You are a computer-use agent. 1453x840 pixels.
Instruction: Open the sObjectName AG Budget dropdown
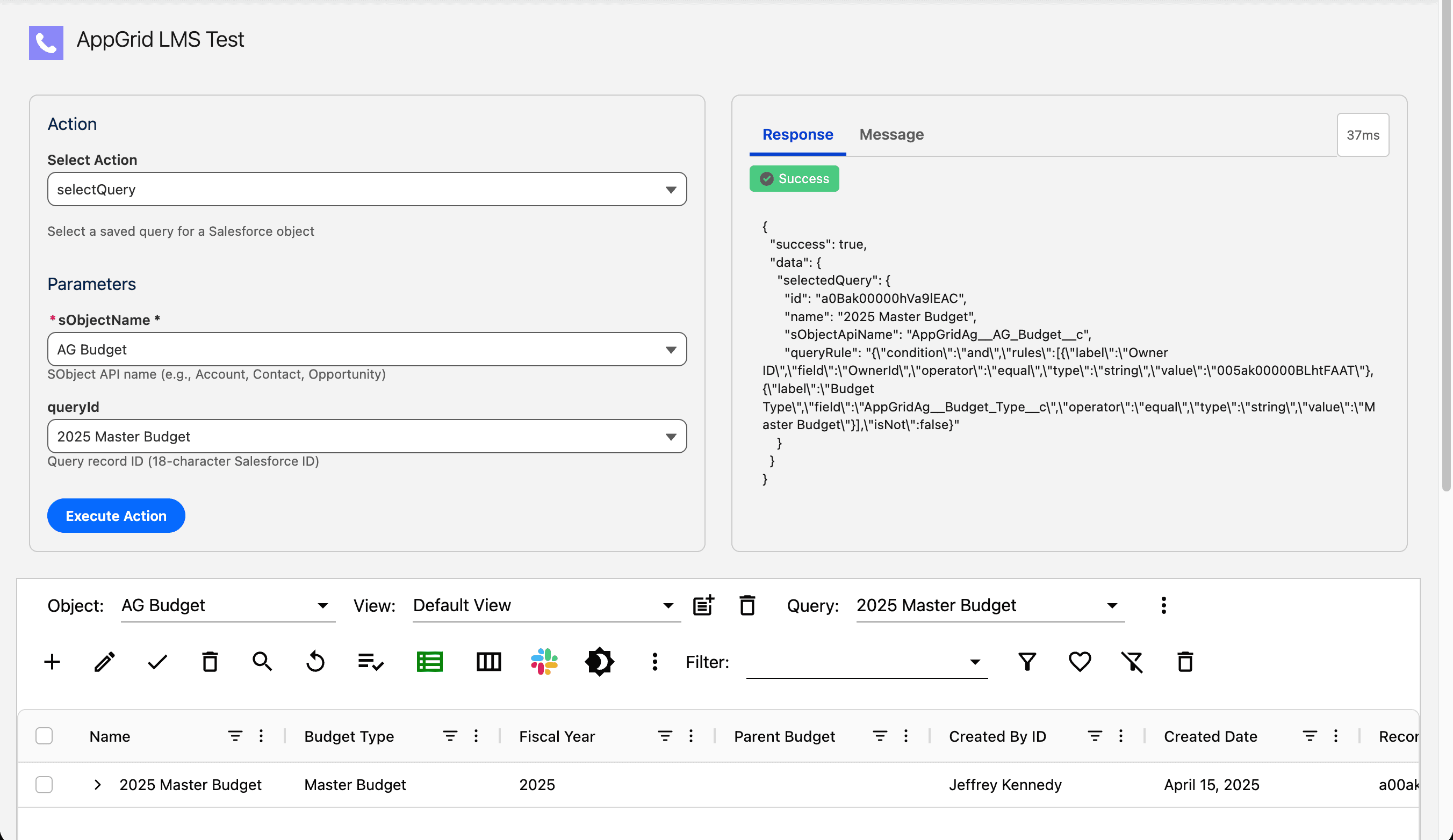366,349
